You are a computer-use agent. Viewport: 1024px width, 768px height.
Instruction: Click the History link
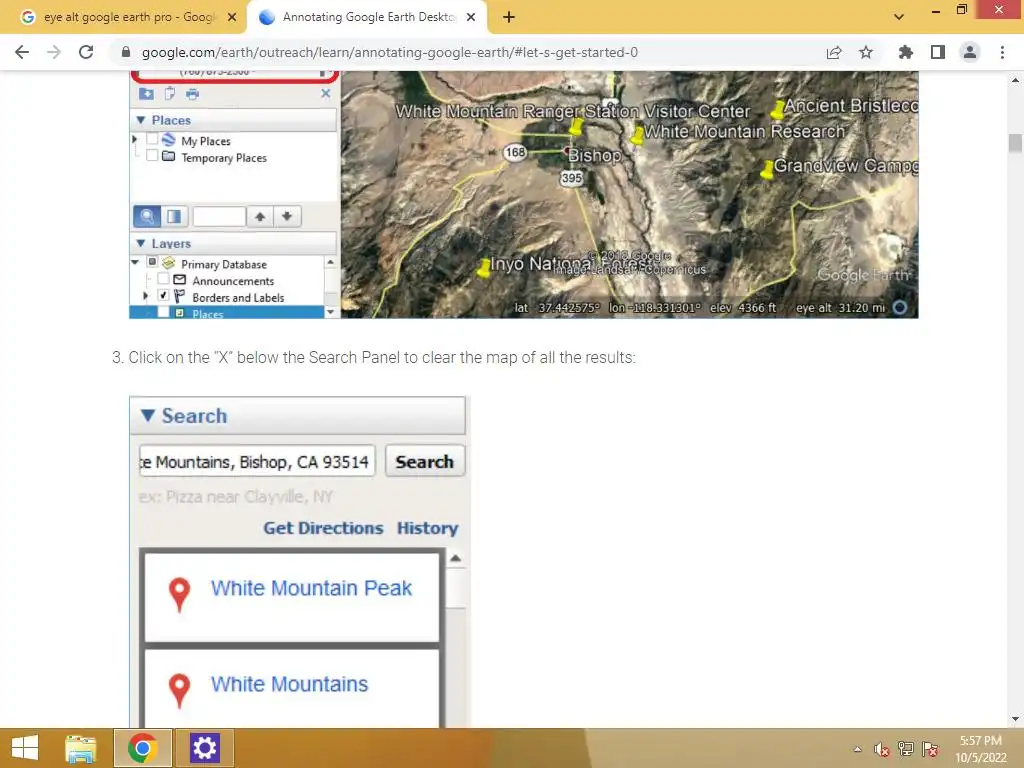tap(427, 528)
